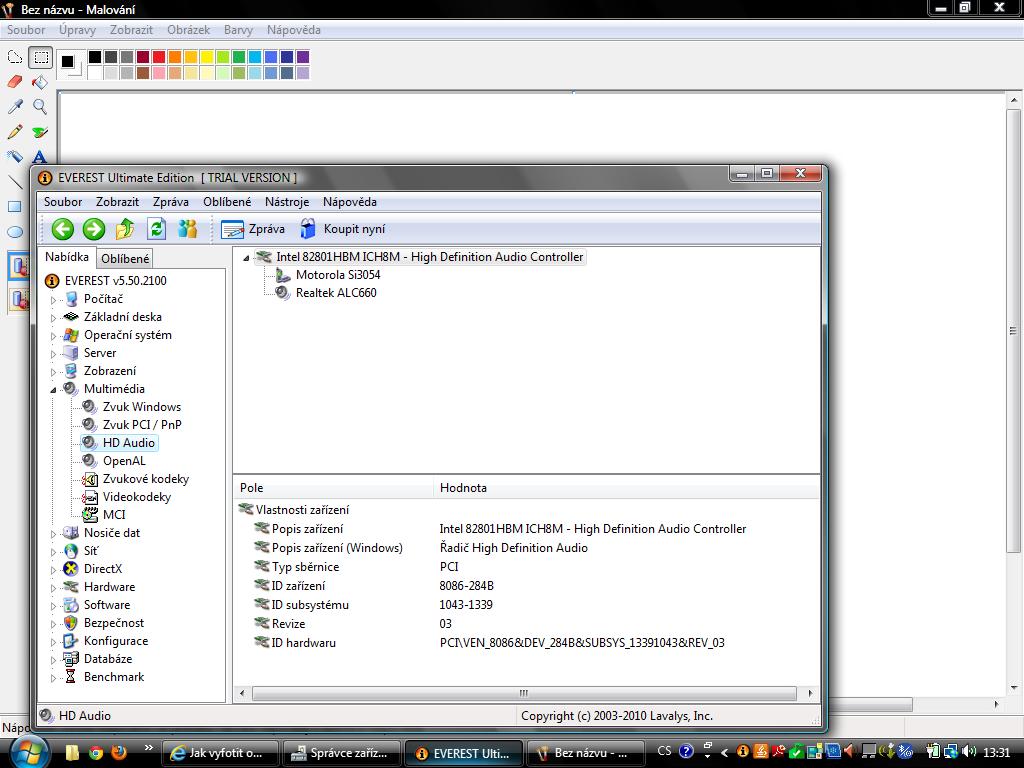The height and width of the screenshot is (768, 1024).
Task: Select the Free-form select tool in Paint
Action: point(15,57)
